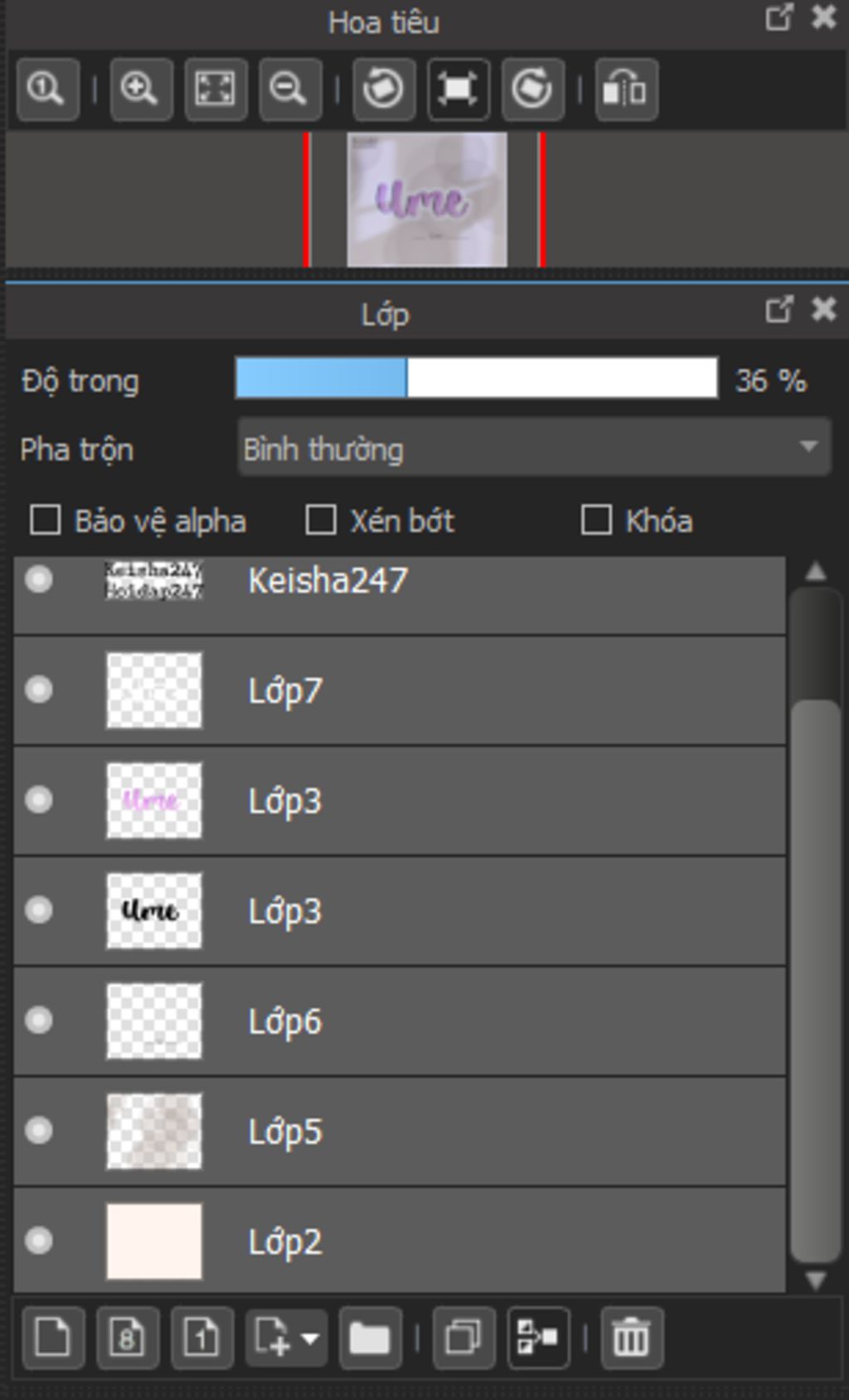This screenshot has height=1400, width=849.
Task: Expand the add layer dropdown arrow
Action: (310, 1337)
